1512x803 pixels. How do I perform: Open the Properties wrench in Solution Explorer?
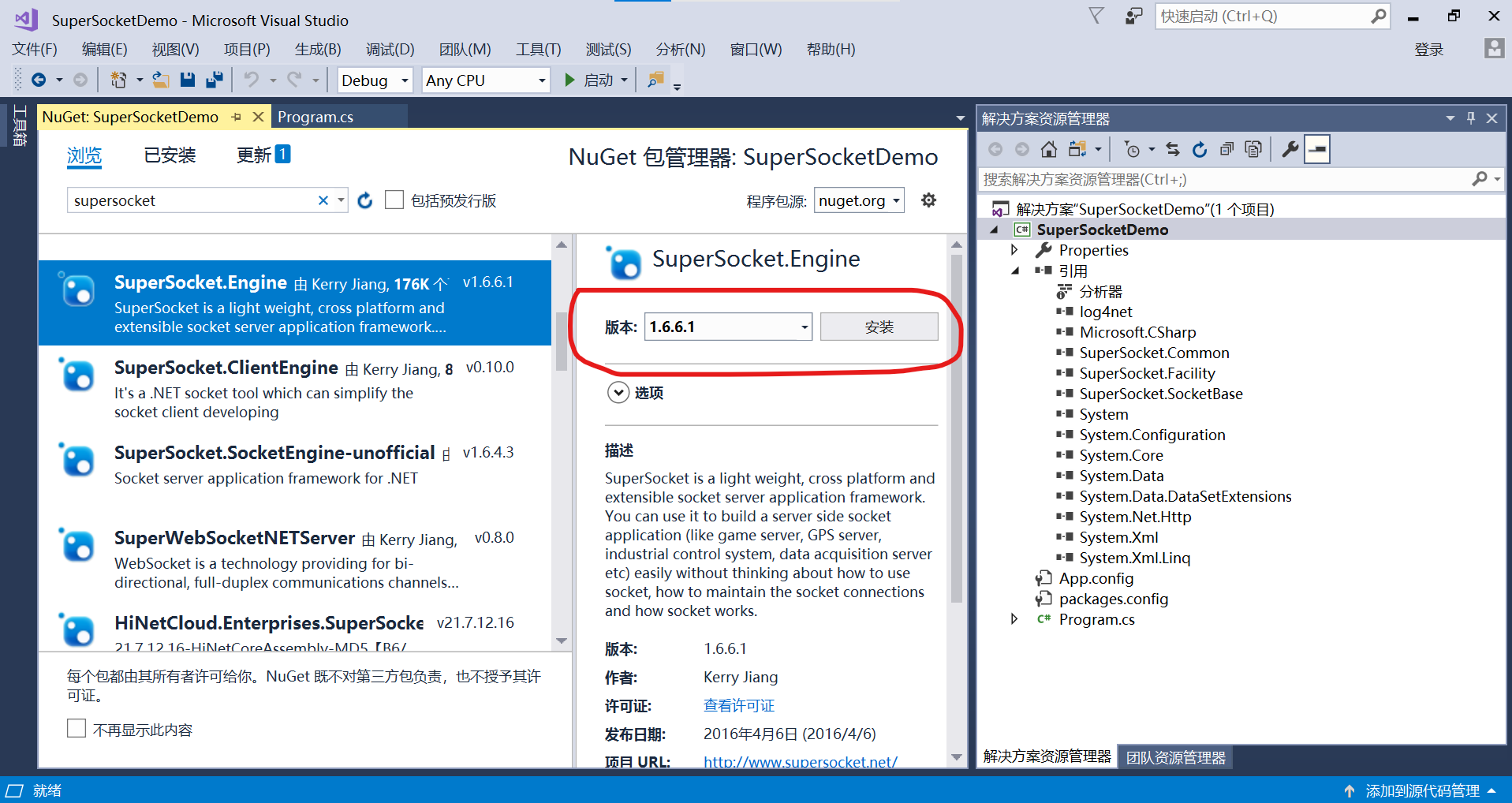click(1289, 148)
